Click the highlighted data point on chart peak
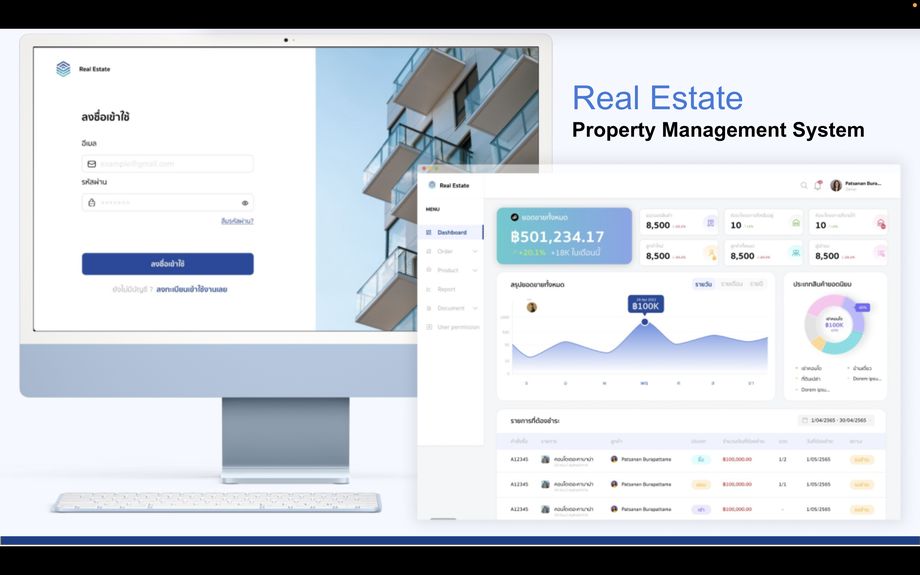Screen dimensions: 920x575 coord(645,322)
